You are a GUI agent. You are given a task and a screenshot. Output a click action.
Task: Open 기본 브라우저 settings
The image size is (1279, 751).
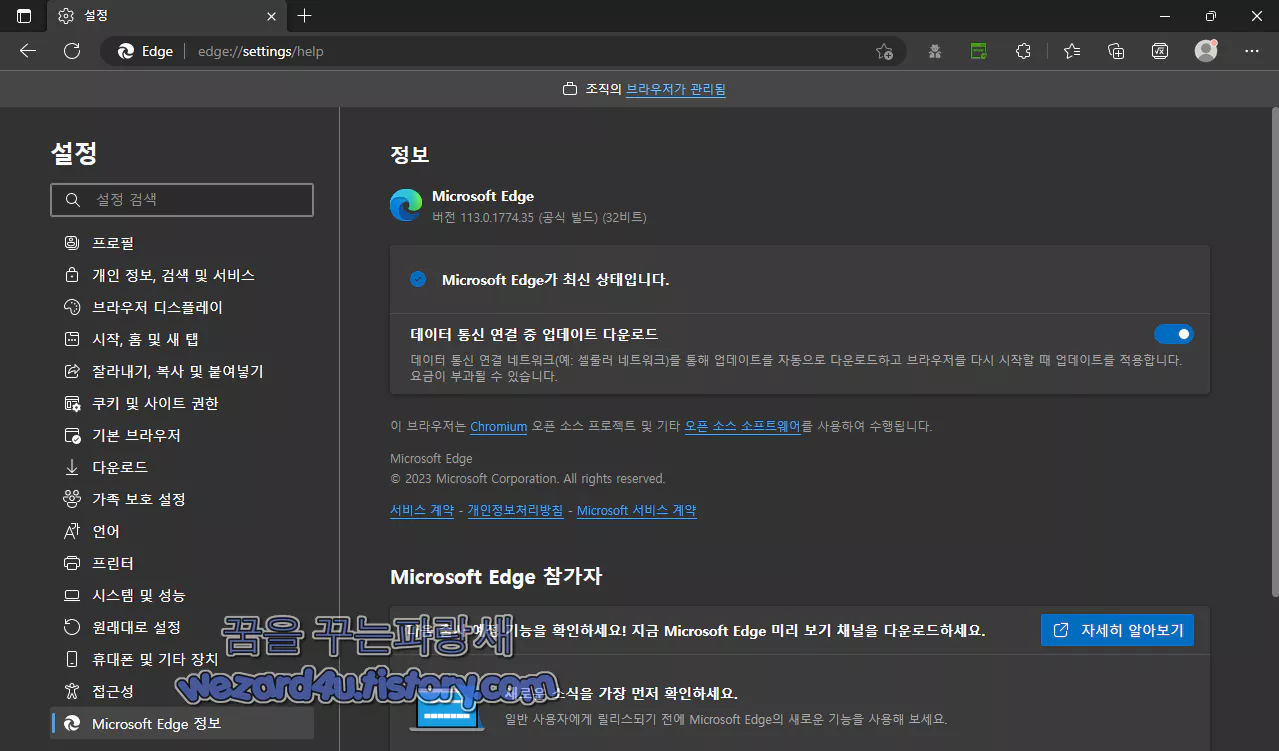point(182,435)
